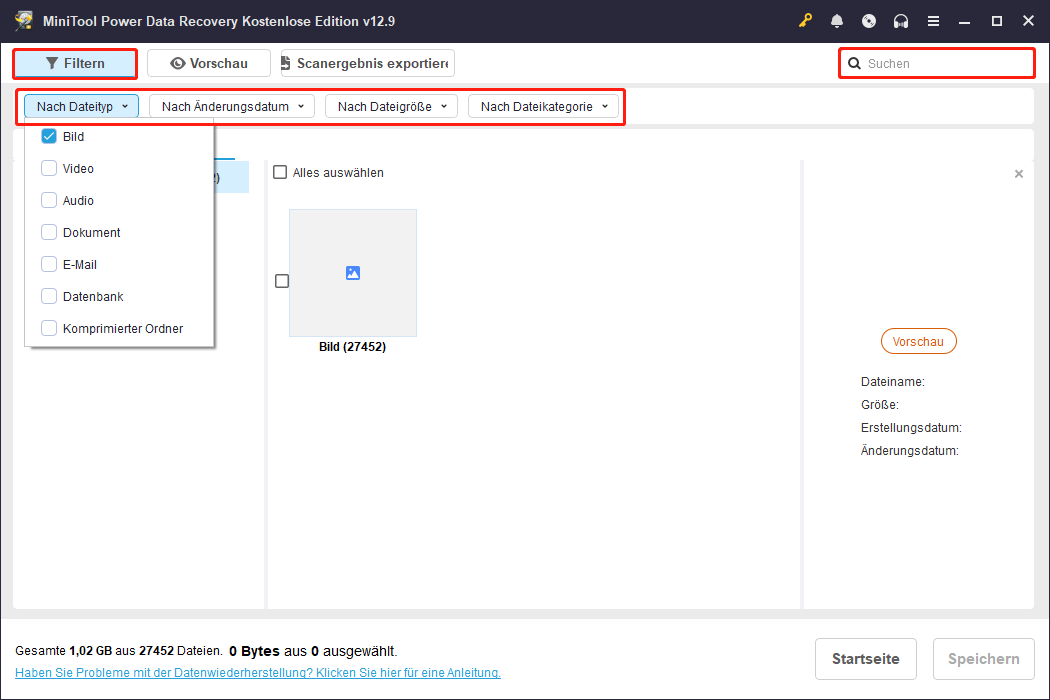Minimize the MiniTool window
The height and width of the screenshot is (700, 1050).
click(x=964, y=21)
